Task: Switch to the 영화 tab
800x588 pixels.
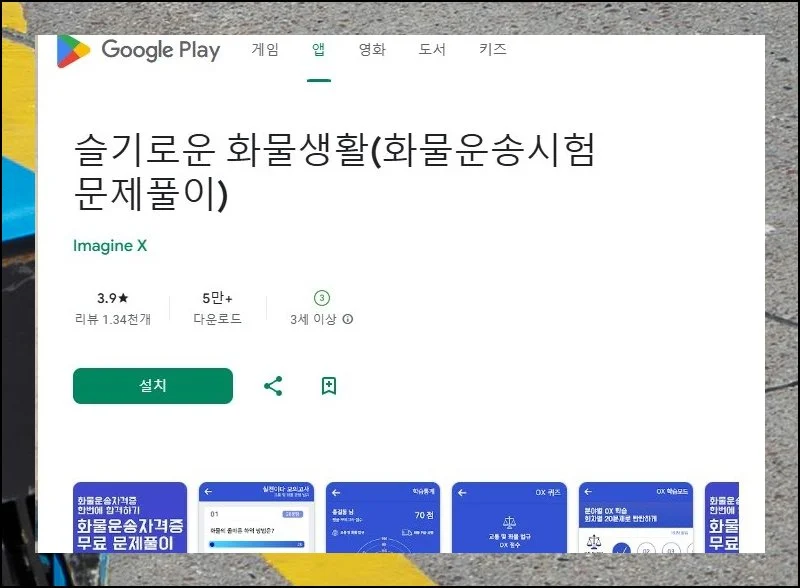Action: pos(372,50)
